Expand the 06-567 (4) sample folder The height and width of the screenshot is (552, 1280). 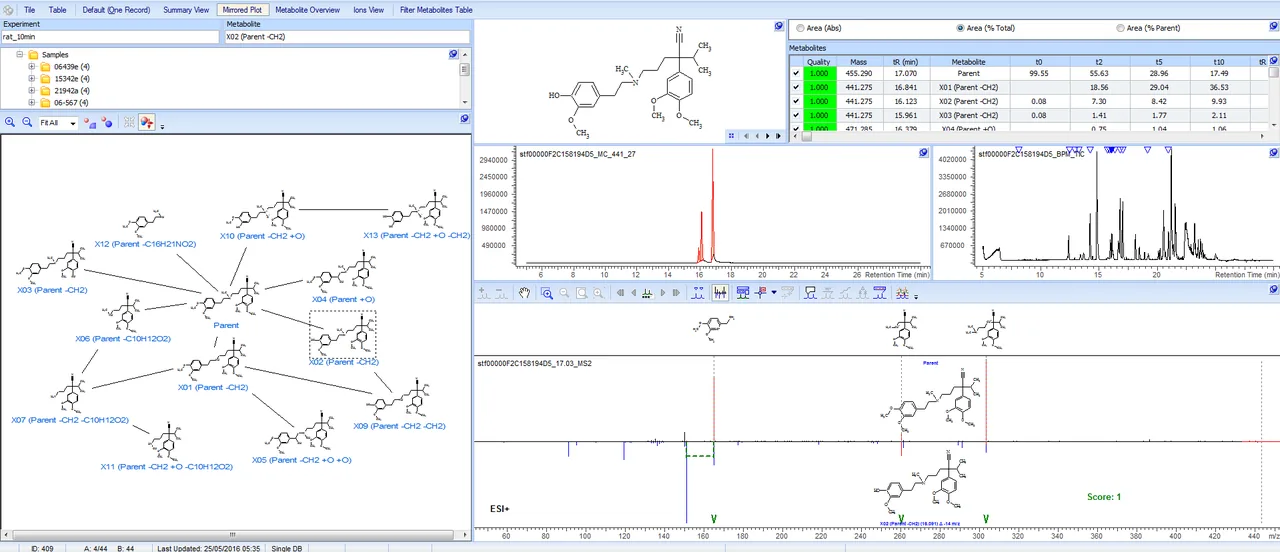(32, 103)
